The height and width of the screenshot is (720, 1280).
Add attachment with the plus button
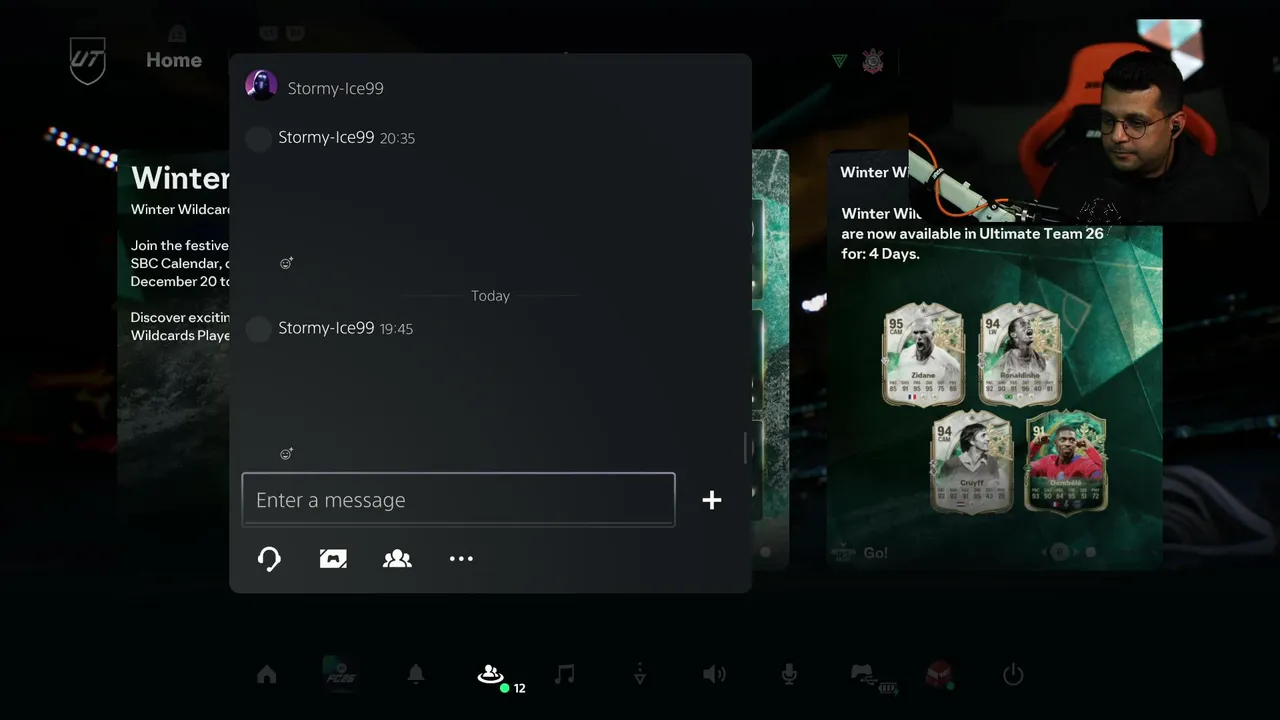click(712, 500)
